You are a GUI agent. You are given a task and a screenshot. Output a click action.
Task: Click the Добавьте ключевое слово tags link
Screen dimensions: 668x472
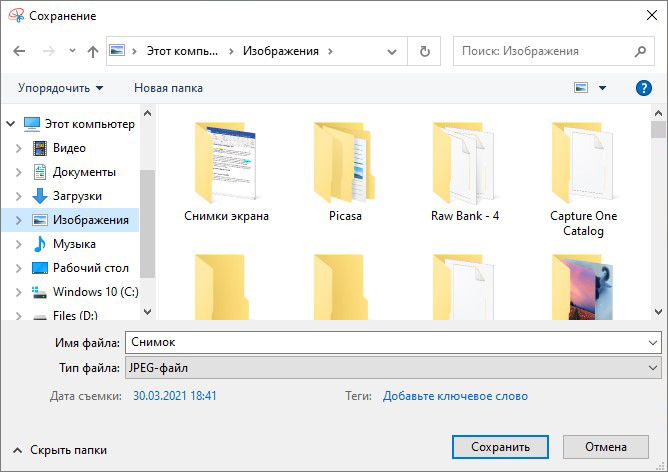[455, 396]
